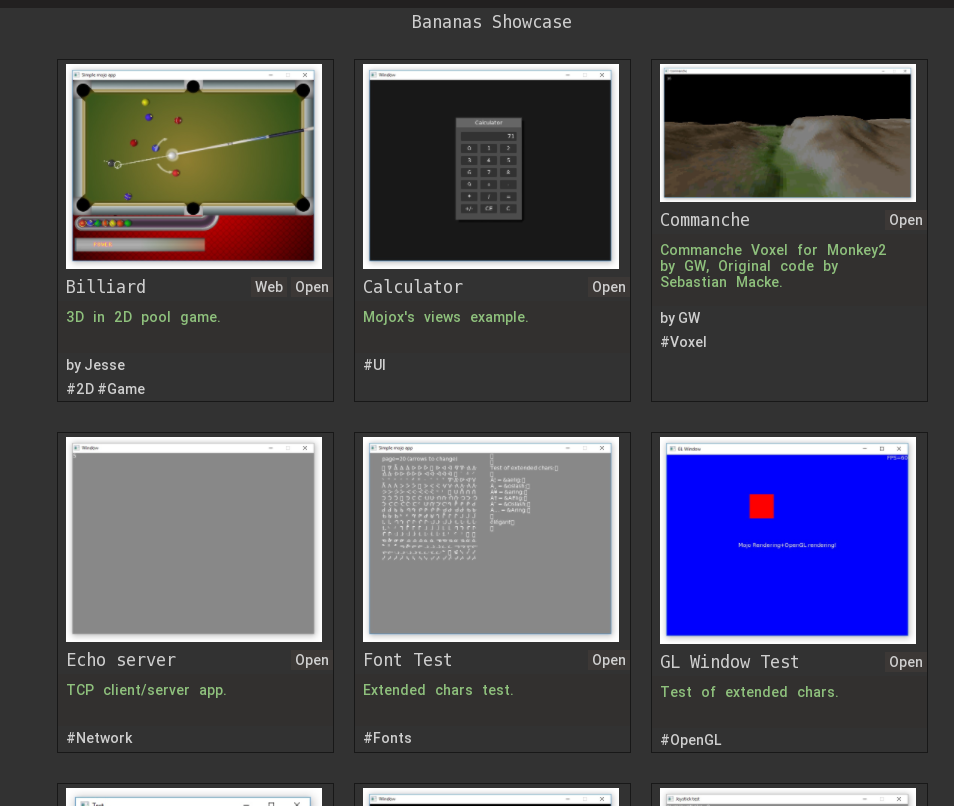Open the Billiard showcase app
Image resolution: width=954 pixels, height=806 pixels.
tap(312, 287)
